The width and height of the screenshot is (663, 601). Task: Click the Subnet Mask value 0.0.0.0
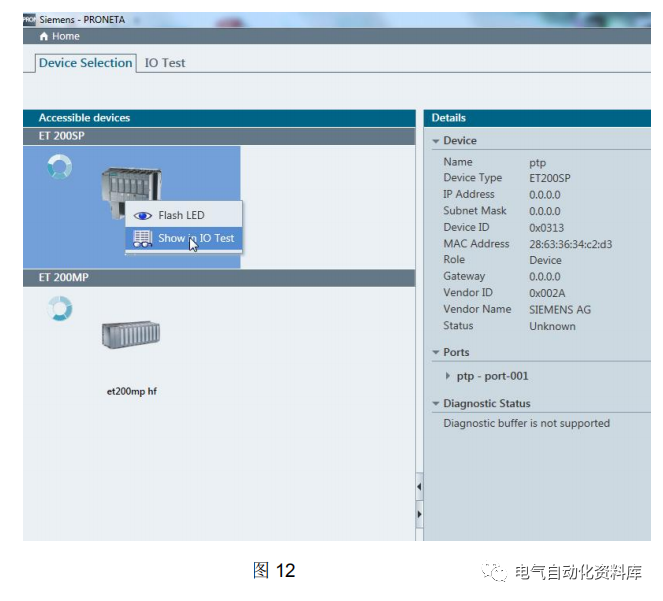pos(545,211)
